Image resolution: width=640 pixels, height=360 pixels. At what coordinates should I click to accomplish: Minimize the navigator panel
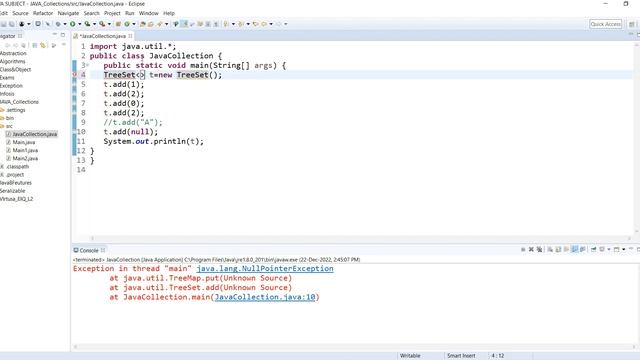coord(55,35)
